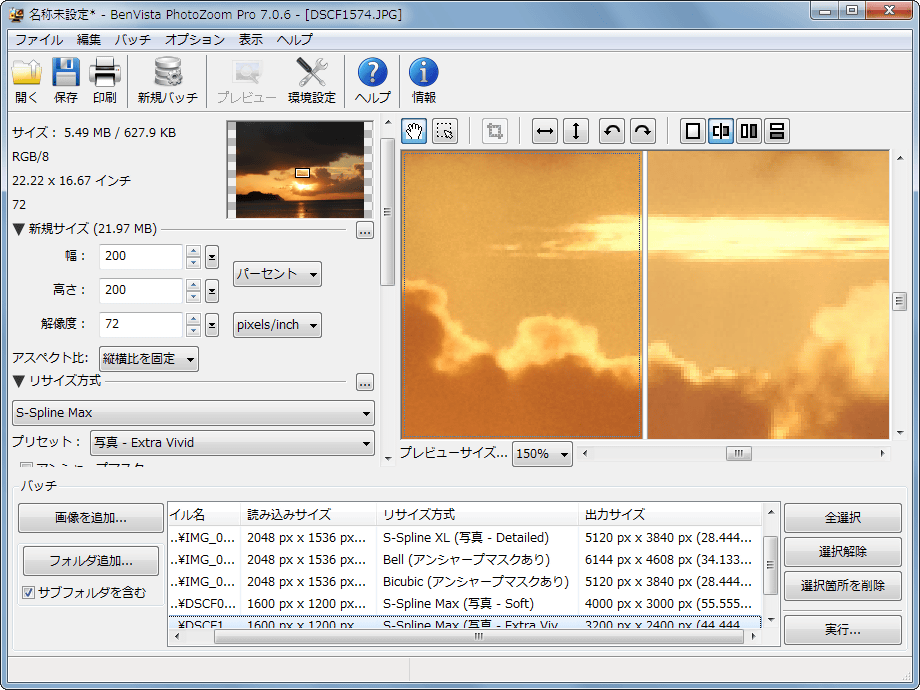Click the preview horizontal scrollbar thumb
920x690 pixels.
click(x=739, y=454)
